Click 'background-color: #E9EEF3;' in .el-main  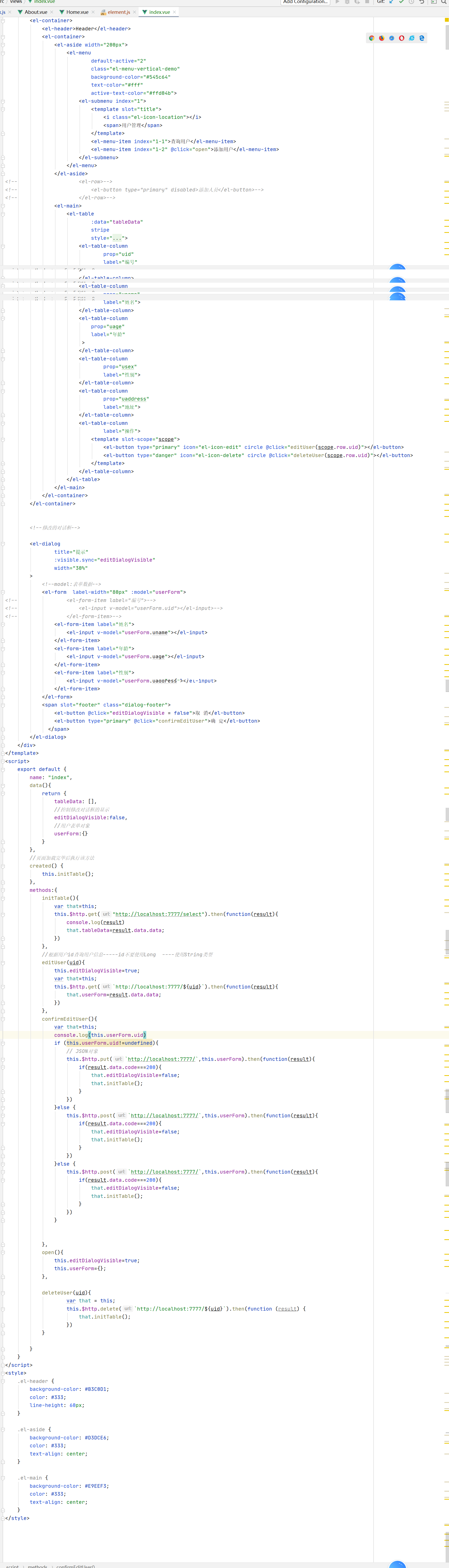coord(70,1486)
